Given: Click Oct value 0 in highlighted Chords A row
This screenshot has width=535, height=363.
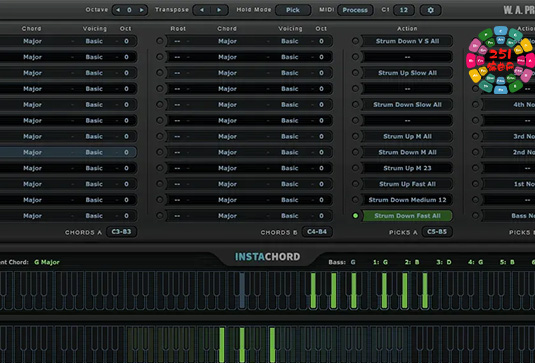Looking at the screenshot, I should click(x=127, y=152).
